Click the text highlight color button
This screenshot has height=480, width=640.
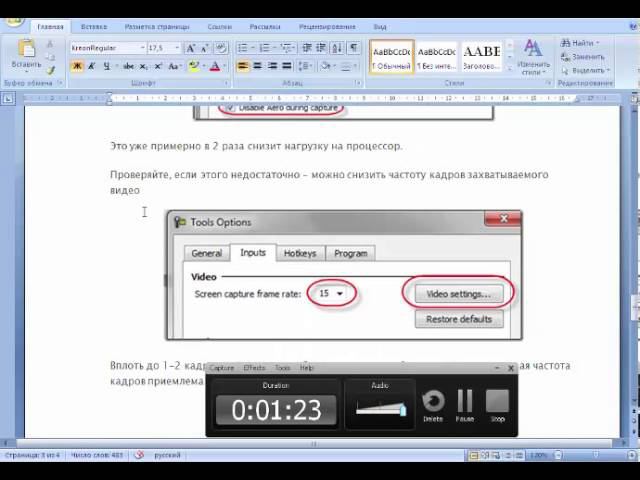click(193, 66)
